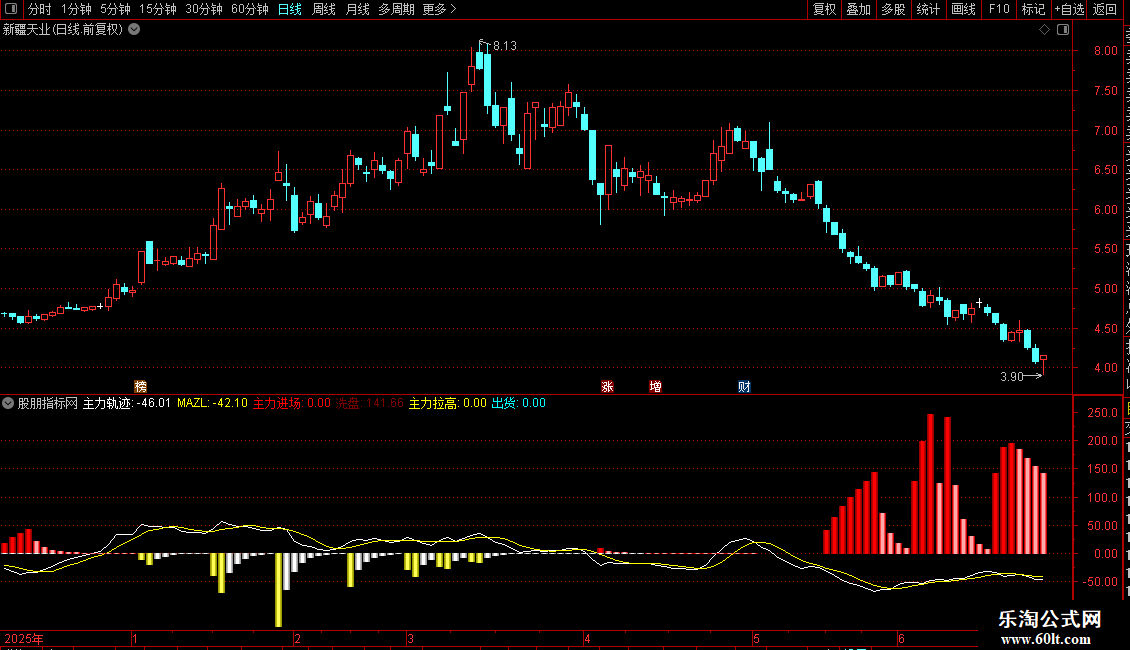Click the diamond marker icon
1130x650 pixels.
coord(1044,30)
